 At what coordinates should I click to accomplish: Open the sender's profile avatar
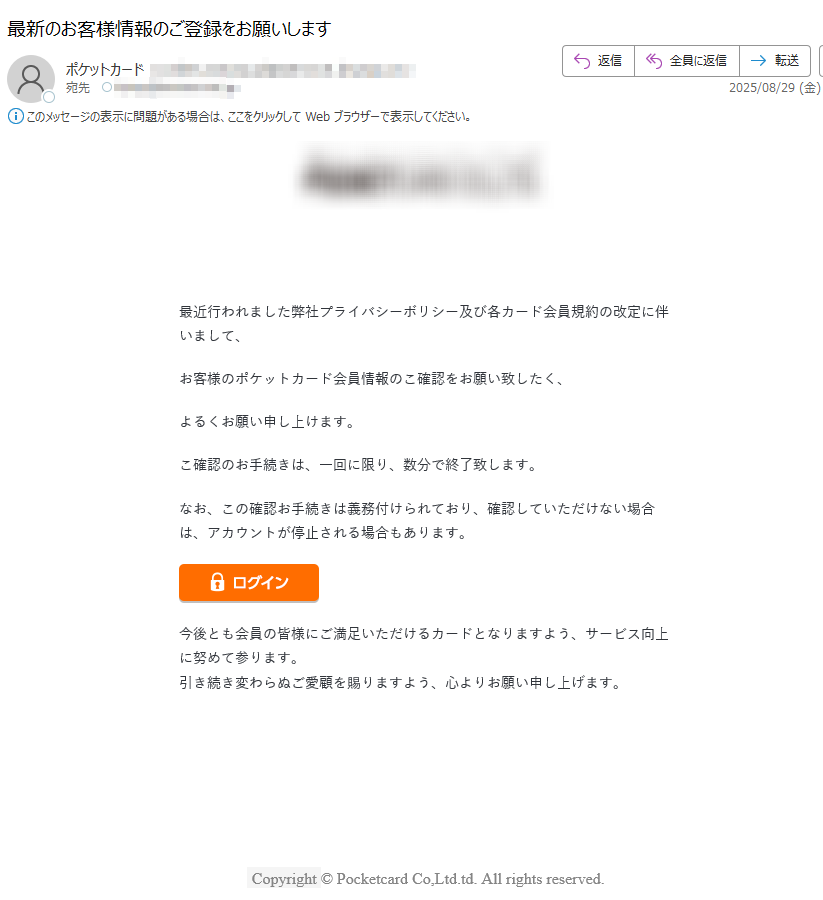(31, 79)
